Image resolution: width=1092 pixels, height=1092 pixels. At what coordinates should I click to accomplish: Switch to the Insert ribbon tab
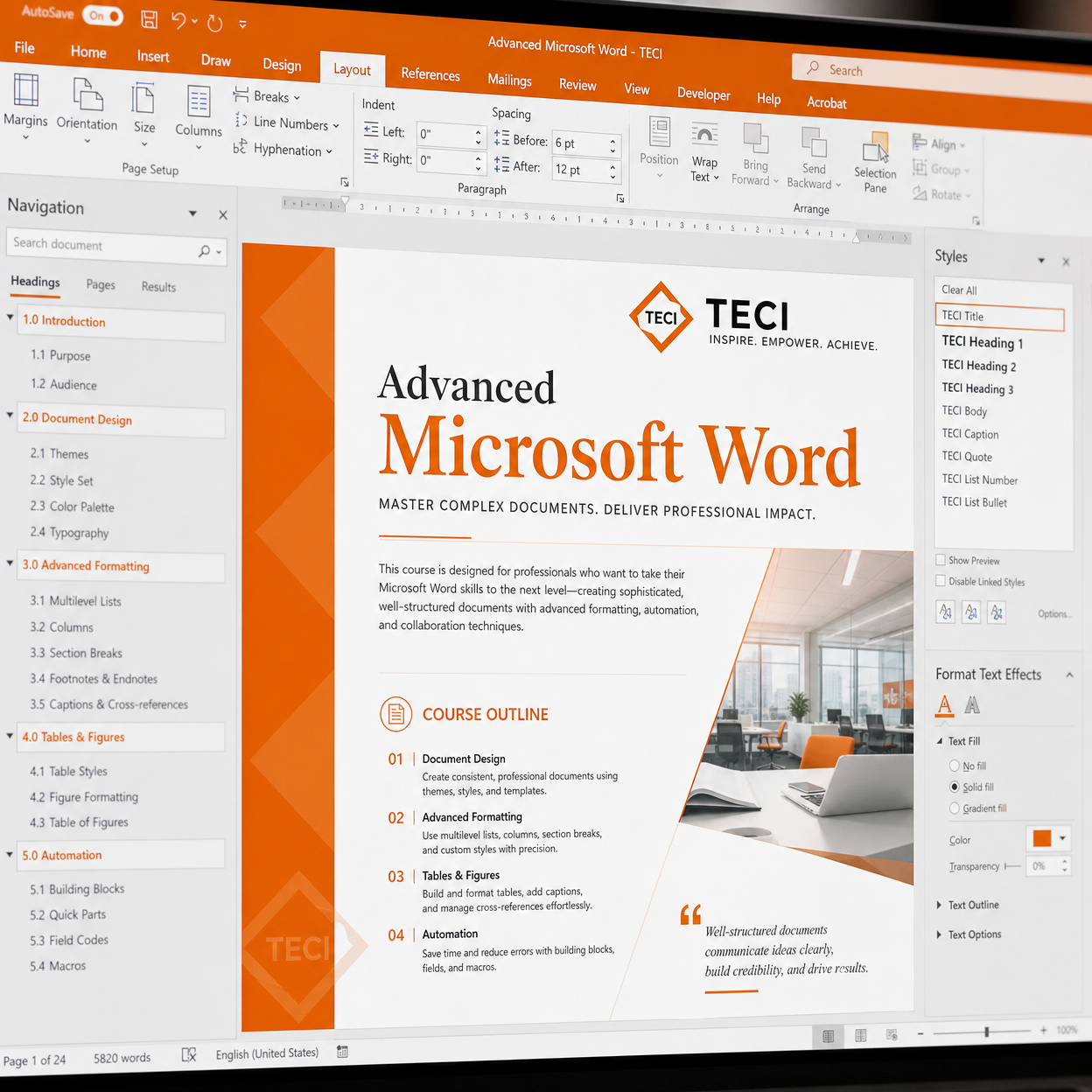(153, 57)
